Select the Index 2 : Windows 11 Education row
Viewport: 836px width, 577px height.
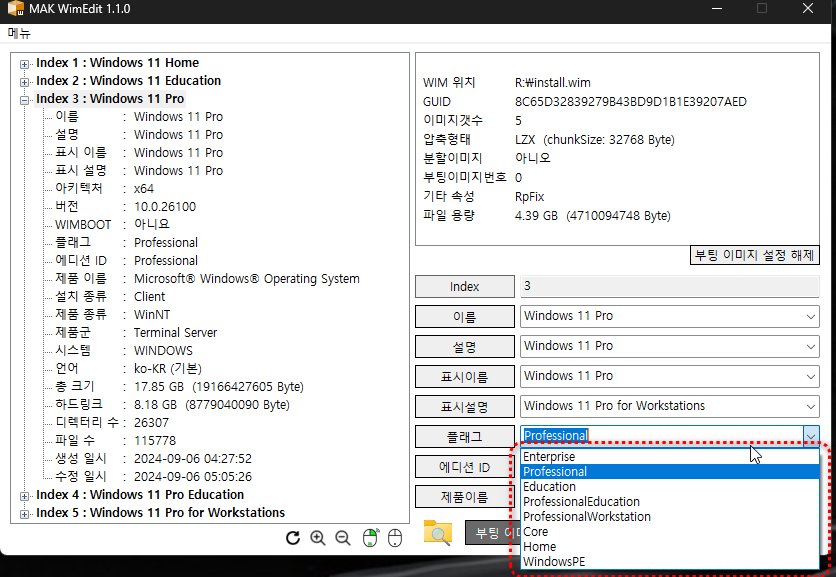pos(128,81)
